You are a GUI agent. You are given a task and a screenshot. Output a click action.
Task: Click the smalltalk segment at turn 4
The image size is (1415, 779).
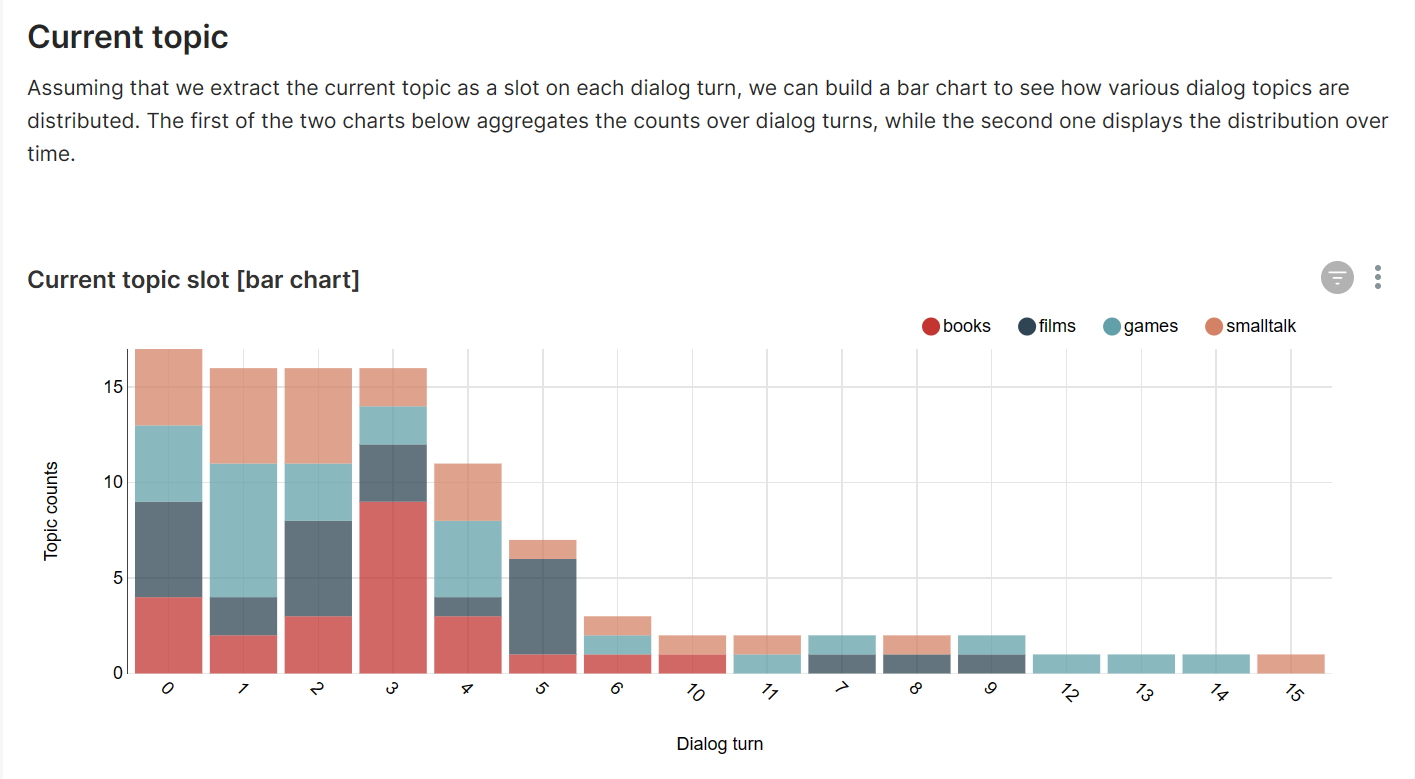click(468, 492)
